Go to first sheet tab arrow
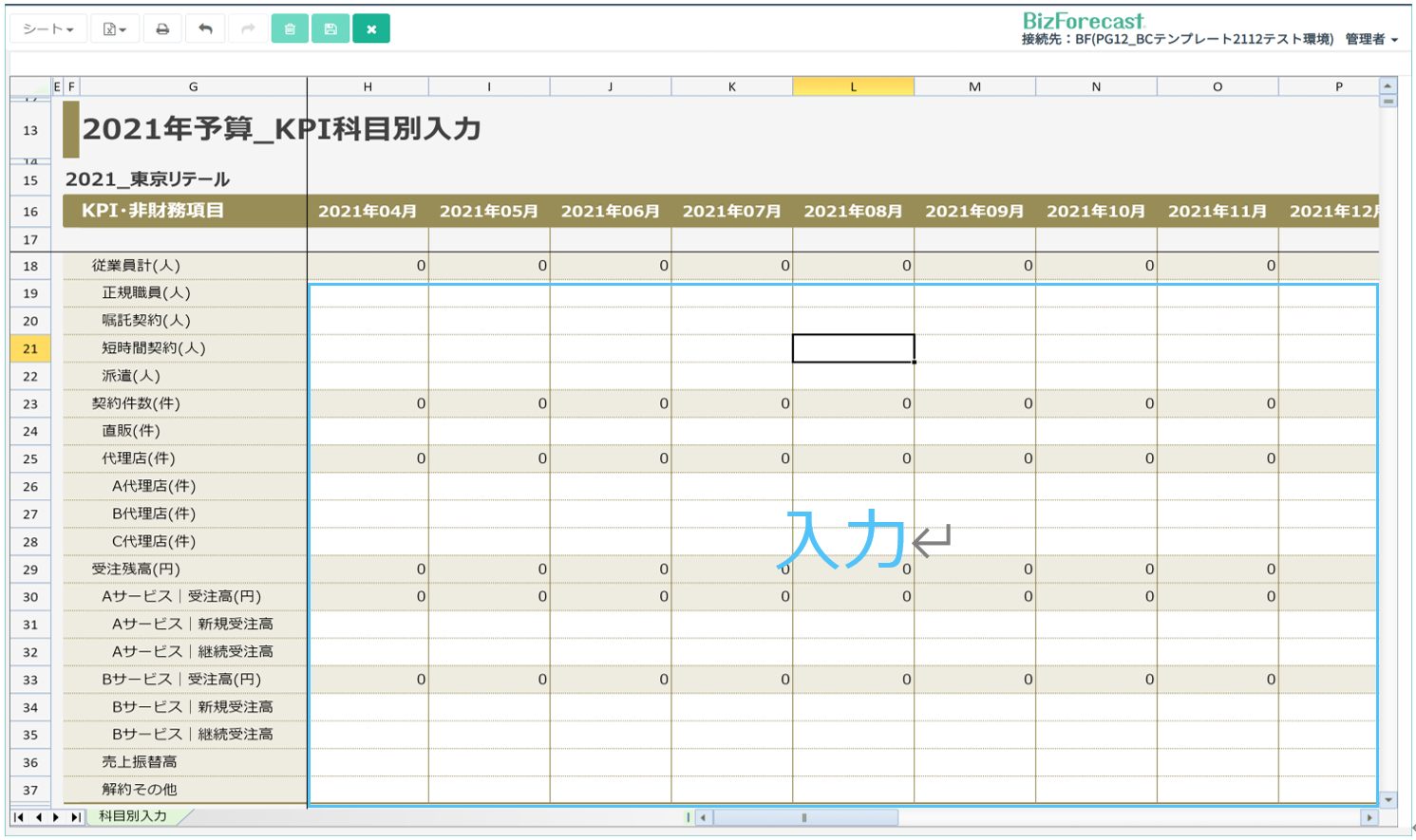 click(x=20, y=817)
